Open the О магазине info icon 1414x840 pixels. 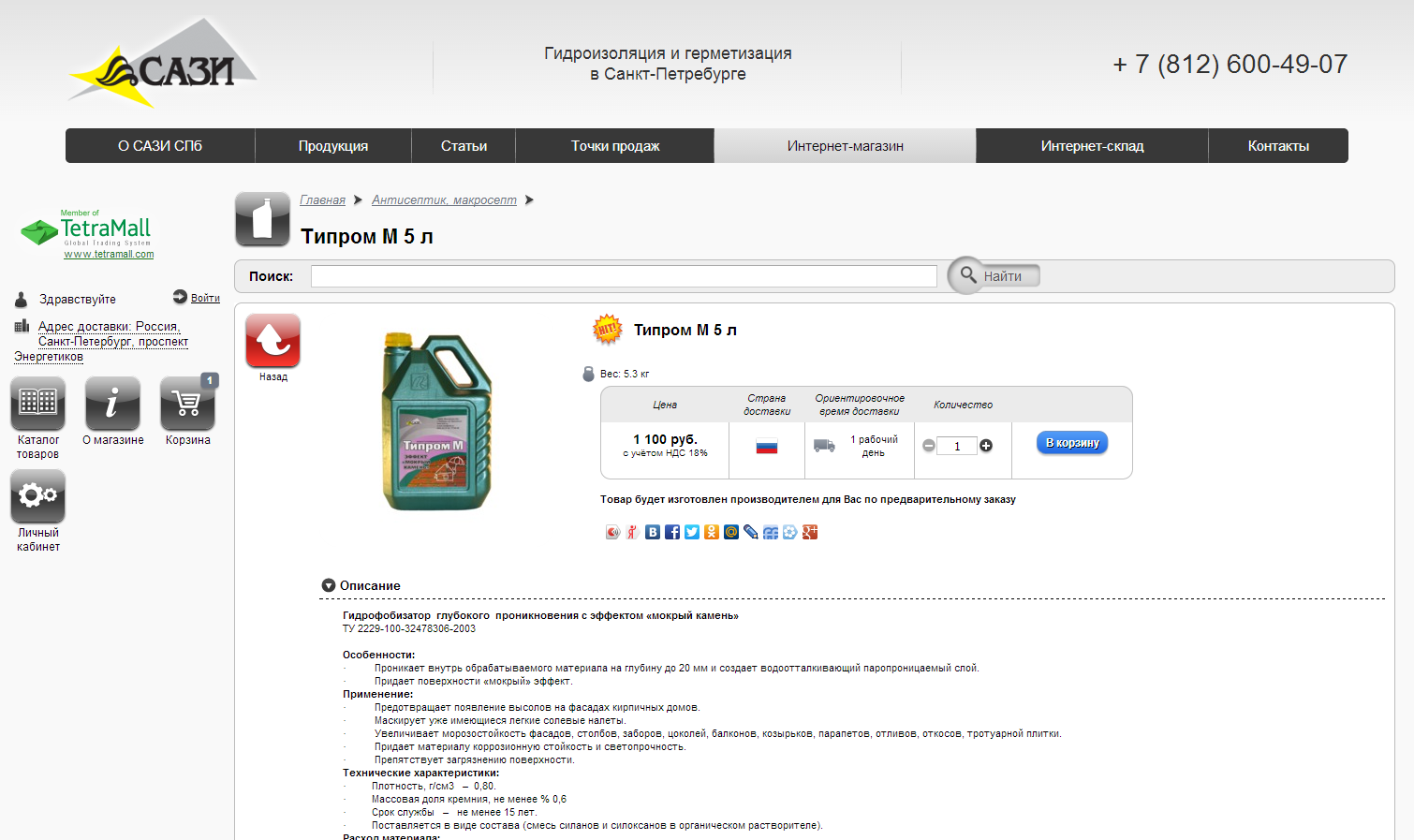click(112, 404)
